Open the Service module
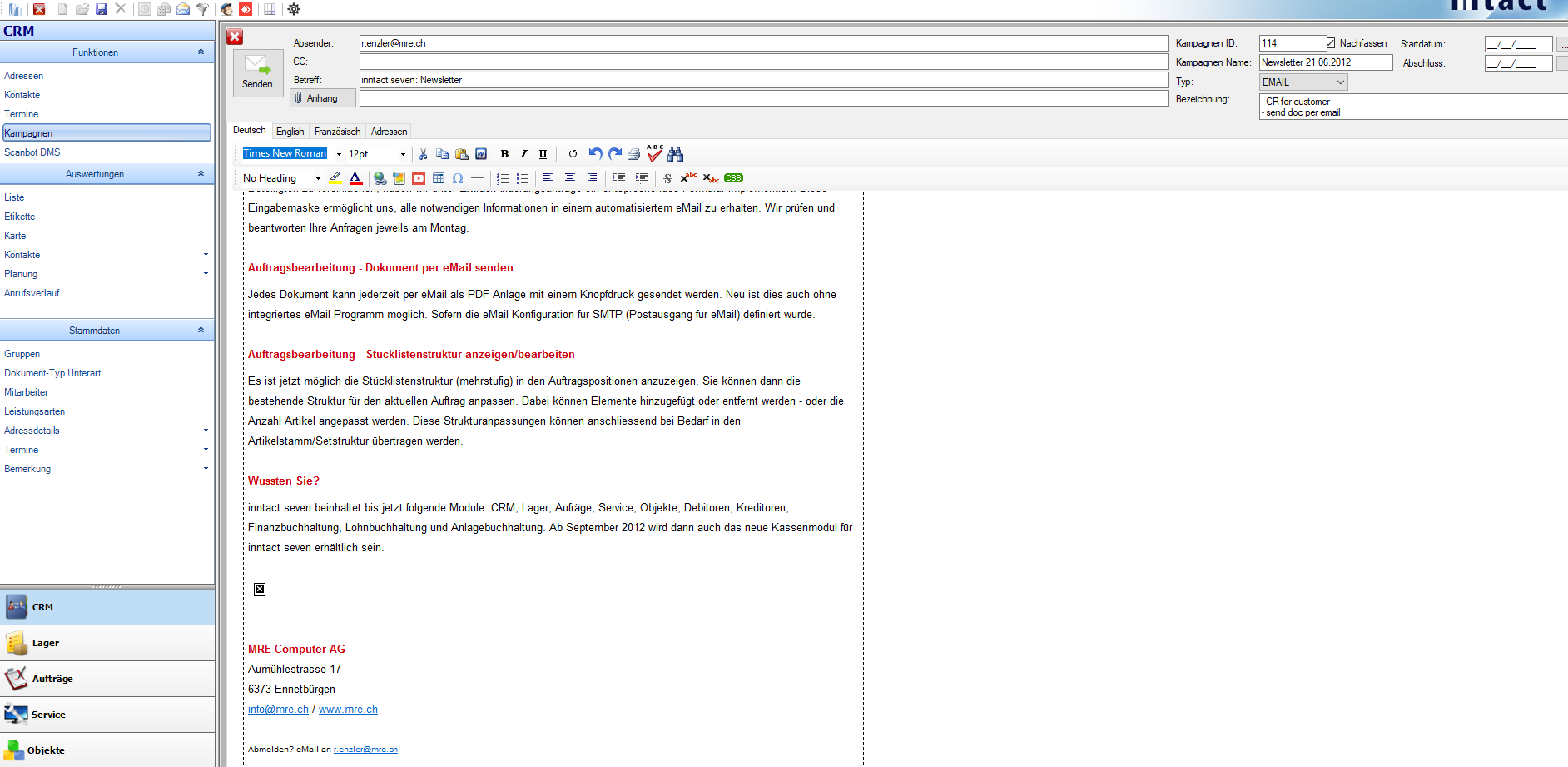 [x=107, y=715]
